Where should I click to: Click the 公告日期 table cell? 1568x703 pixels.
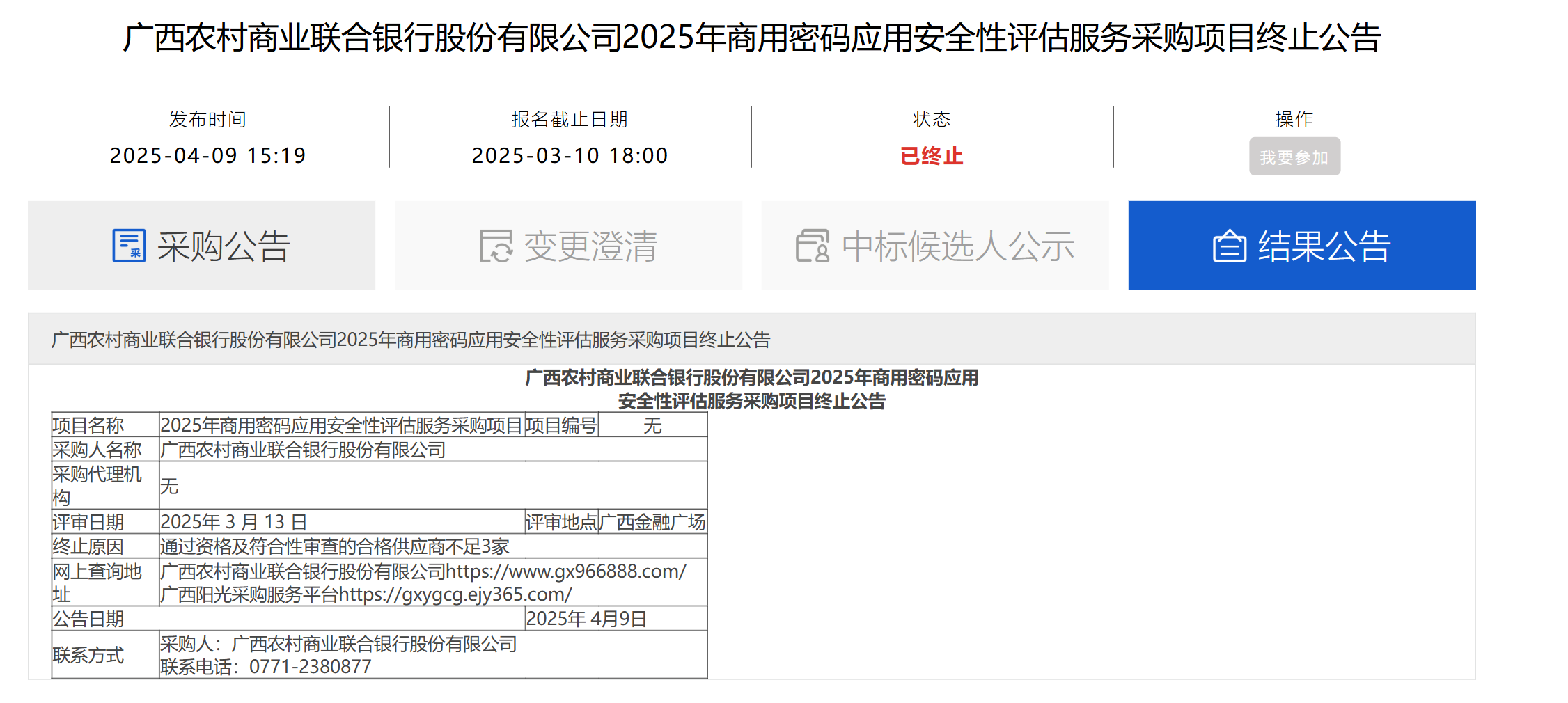pos(288,618)
